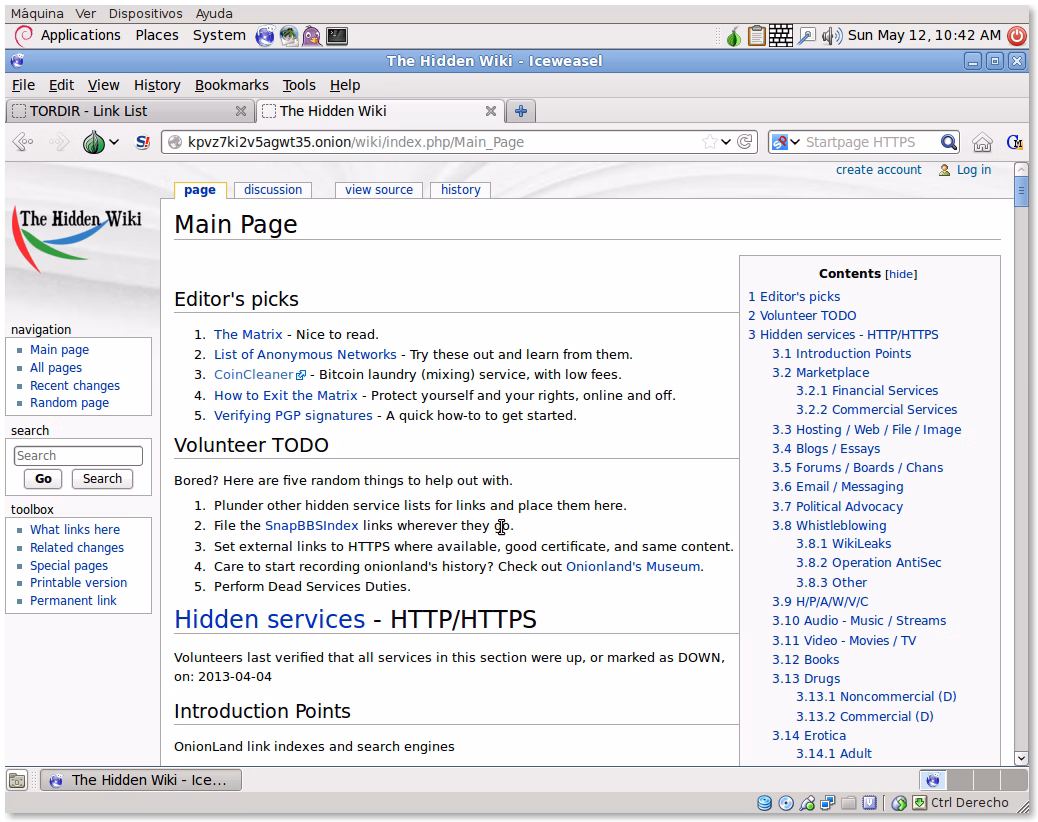Click the VirtualBox optical disk status icon
Viewport: 1038px width, 822px height.
pyautogui.click(x=786, y=803)
